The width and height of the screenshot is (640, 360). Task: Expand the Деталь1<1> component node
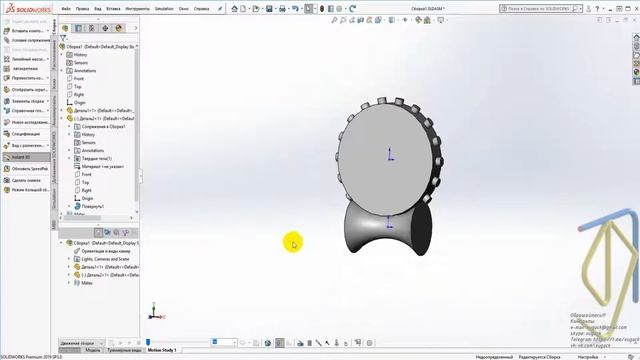62,111
